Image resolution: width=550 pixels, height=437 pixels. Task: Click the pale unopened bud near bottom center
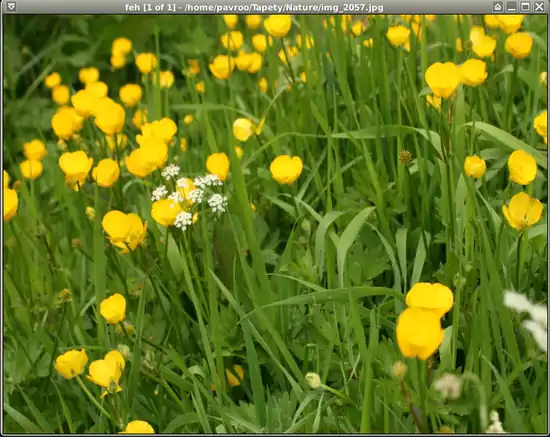(x=313, y=380)
